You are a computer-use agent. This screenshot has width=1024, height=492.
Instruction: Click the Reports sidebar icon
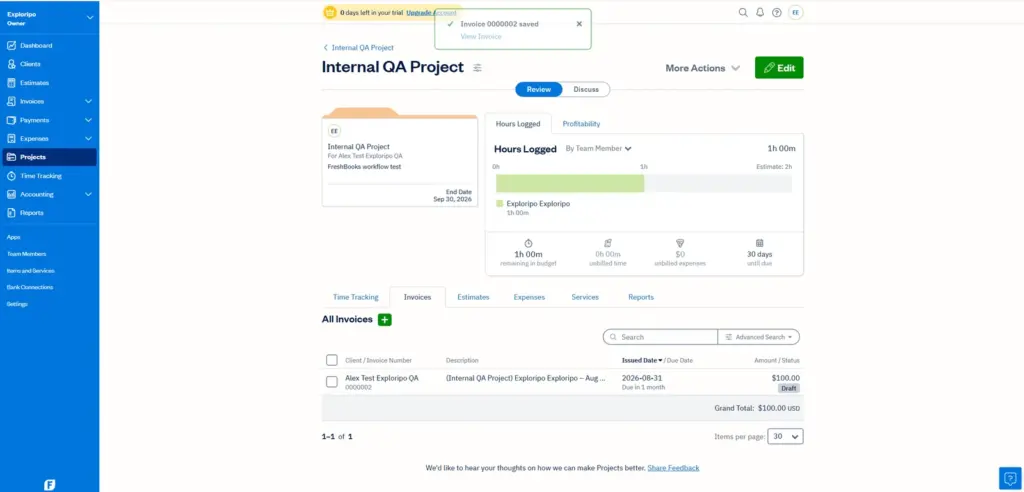tap(11, 213)
